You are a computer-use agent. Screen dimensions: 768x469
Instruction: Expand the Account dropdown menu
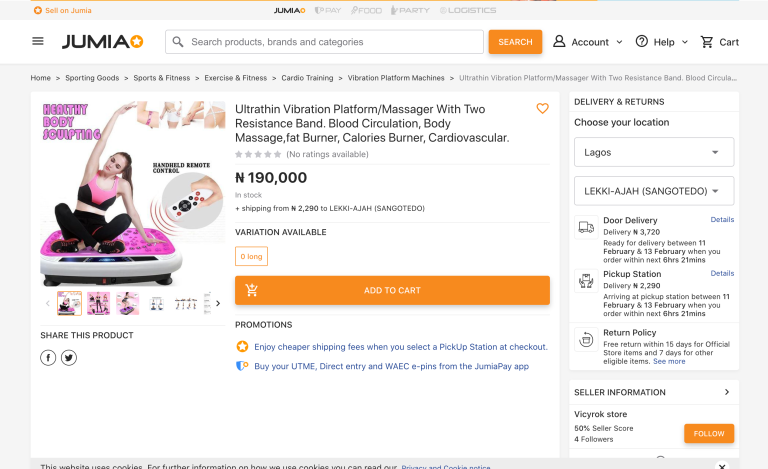coord(588,42)
